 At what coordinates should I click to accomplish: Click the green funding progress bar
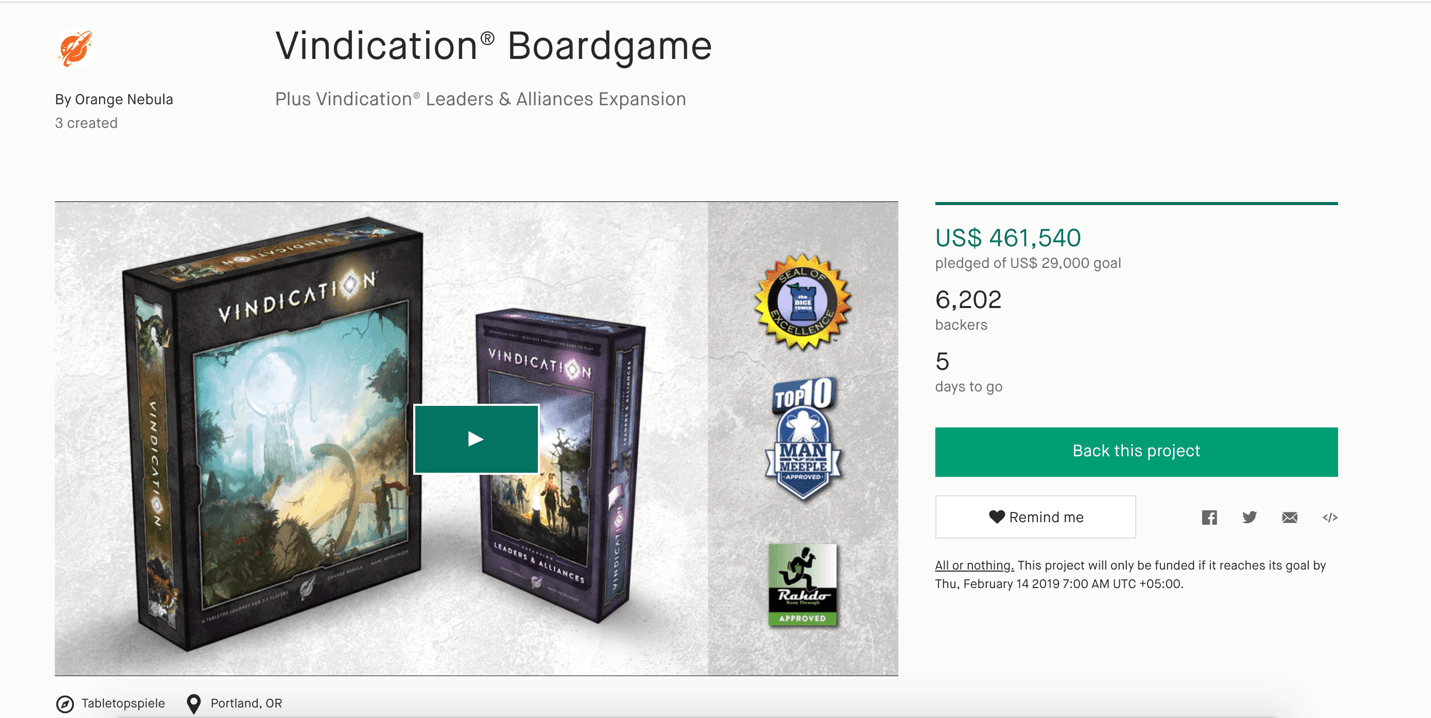pos(1136,203)
